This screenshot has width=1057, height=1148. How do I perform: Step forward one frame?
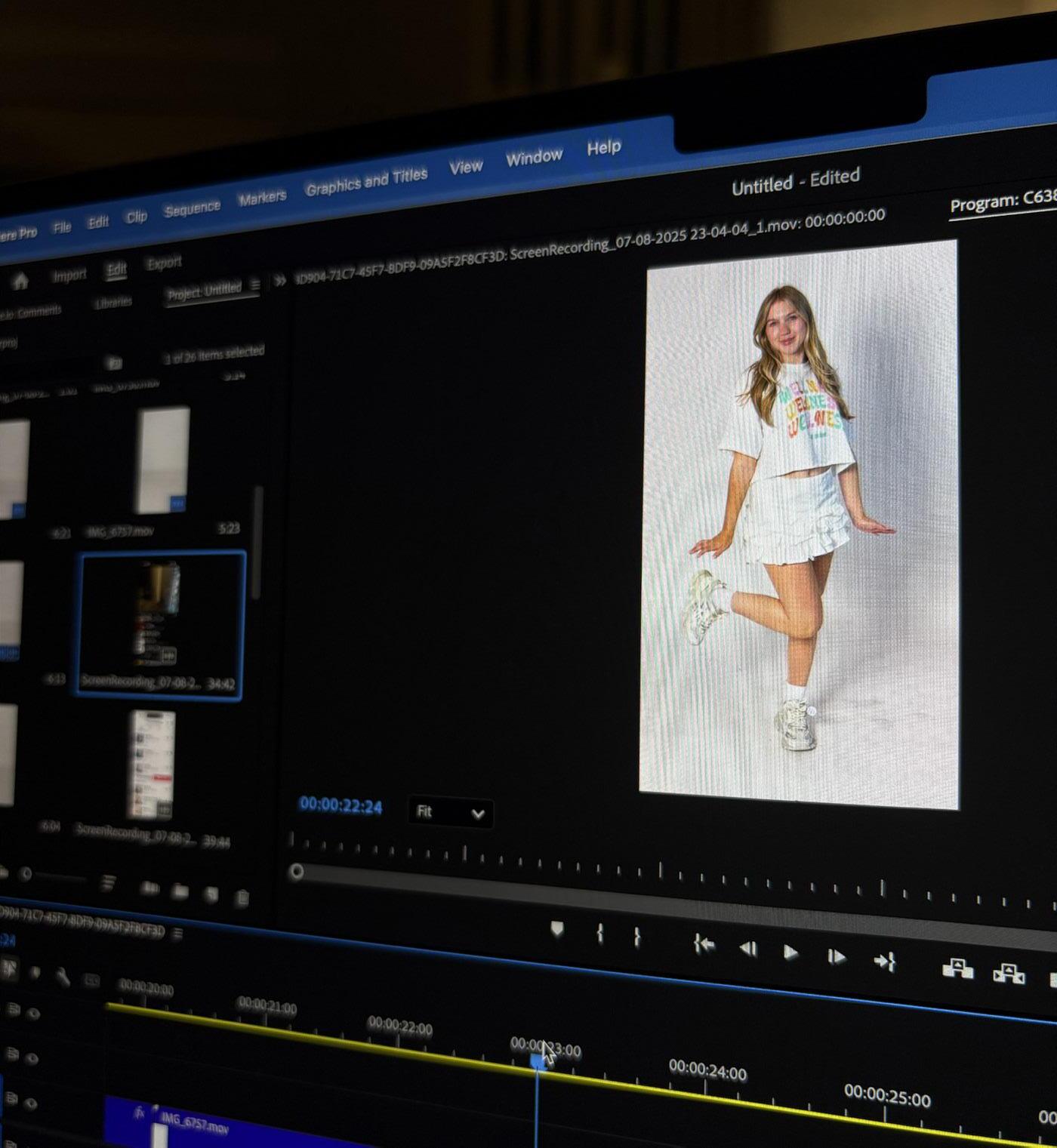click(836, 957)
